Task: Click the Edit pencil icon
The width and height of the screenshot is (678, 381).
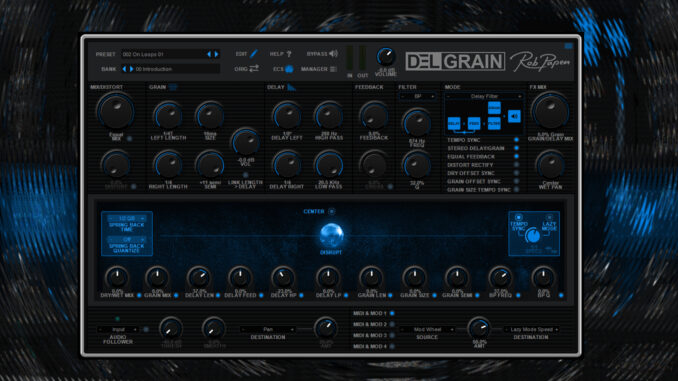Action: [254, 54]
